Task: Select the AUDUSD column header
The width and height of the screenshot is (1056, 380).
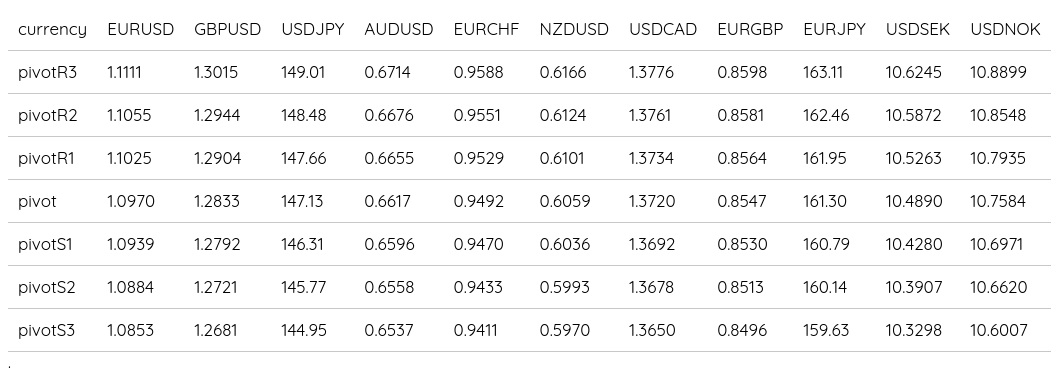Action: [x=399, y=30]
